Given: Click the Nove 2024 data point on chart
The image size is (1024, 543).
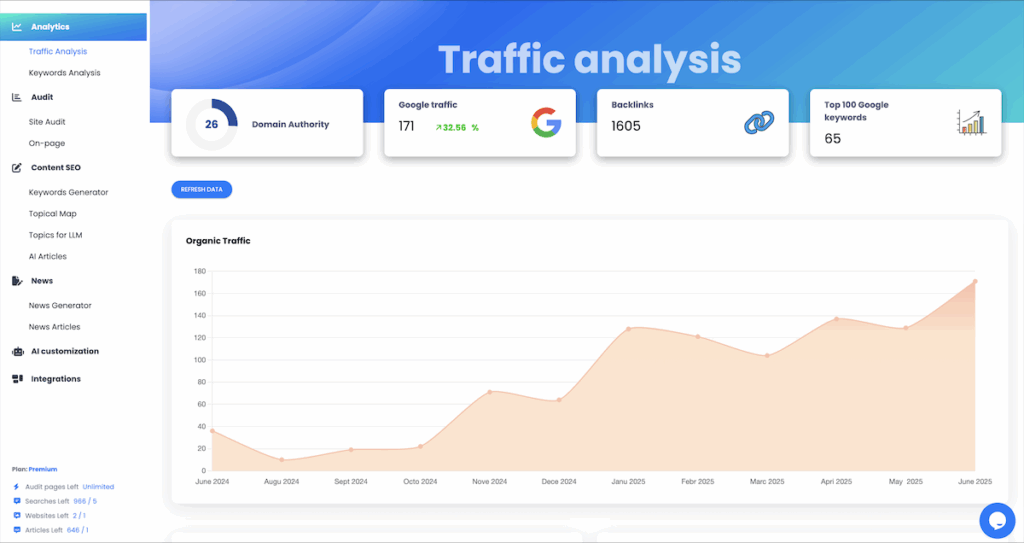Looking at the screenshot, I should 490,392.
